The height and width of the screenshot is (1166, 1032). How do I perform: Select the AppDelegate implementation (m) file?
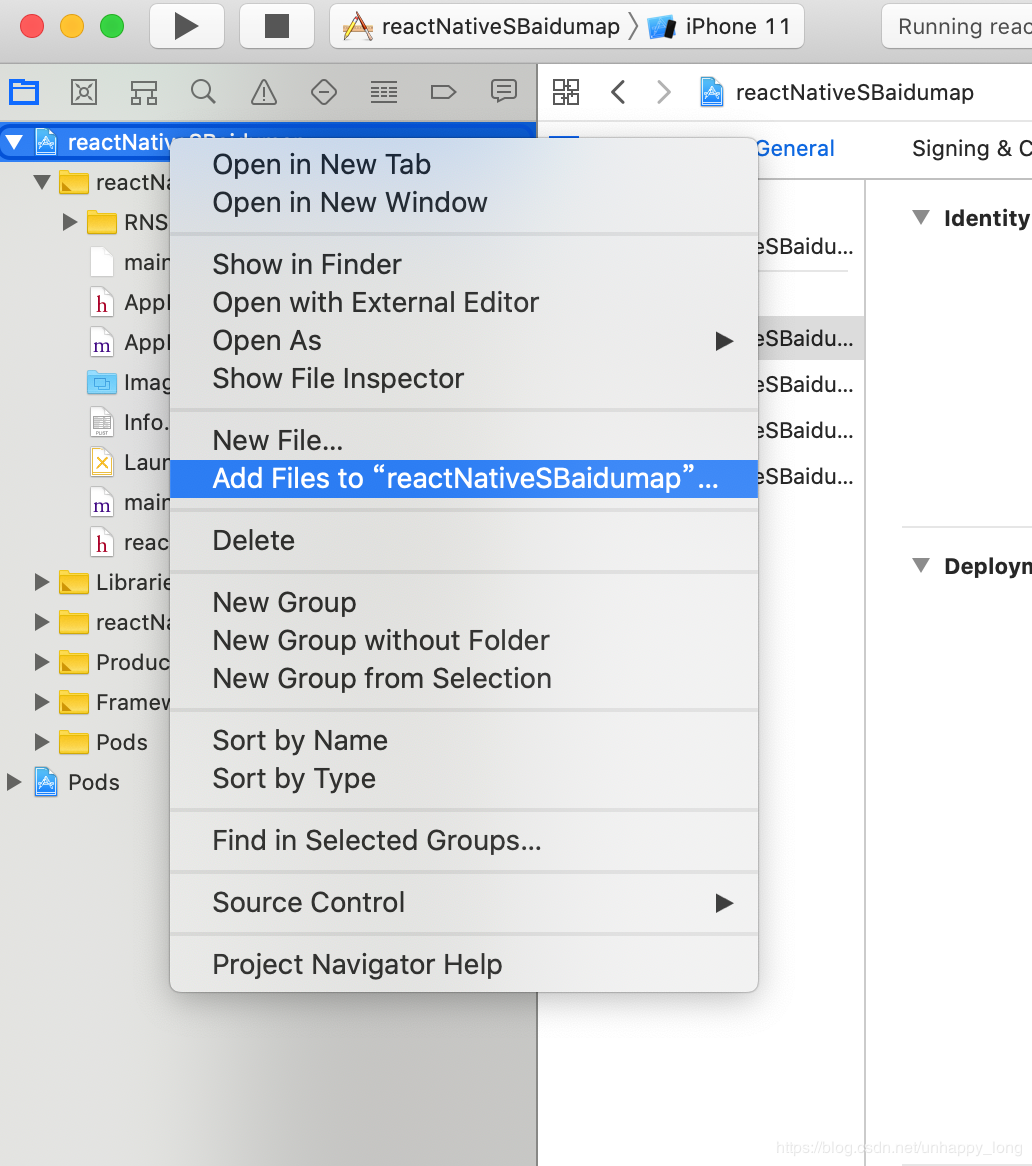coord(85,342)
